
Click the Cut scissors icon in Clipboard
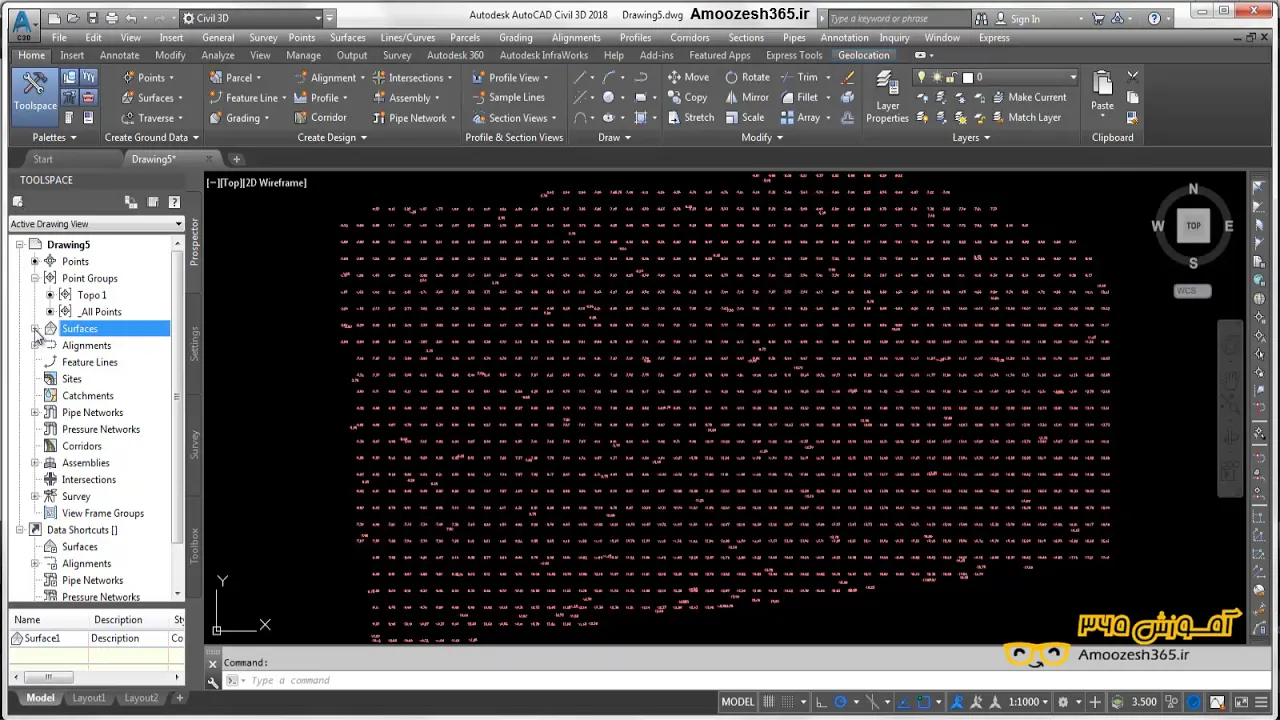click(1133, 77)
